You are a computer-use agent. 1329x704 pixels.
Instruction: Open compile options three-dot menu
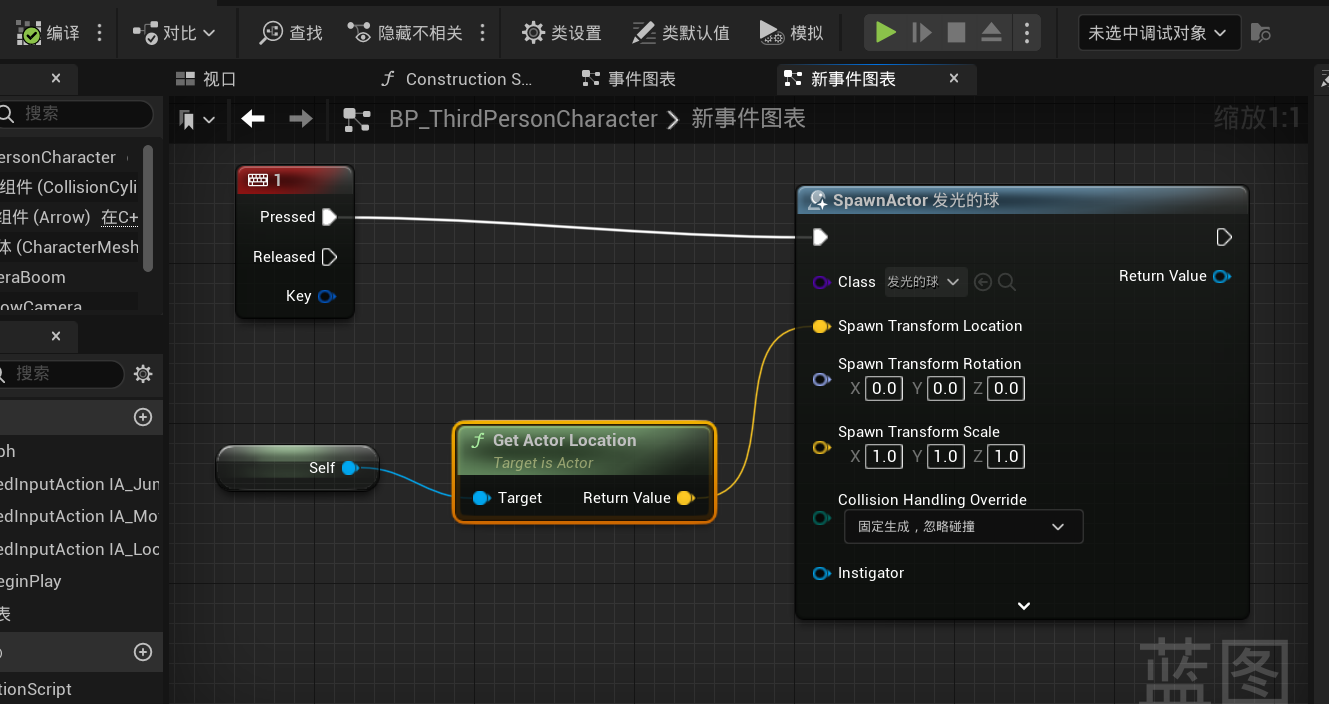[x=99, y=33]
